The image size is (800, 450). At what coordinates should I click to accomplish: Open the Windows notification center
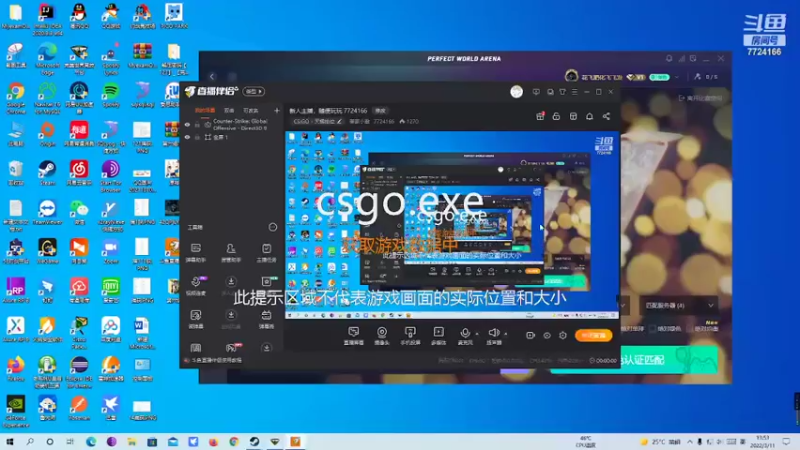pos(786,442)
